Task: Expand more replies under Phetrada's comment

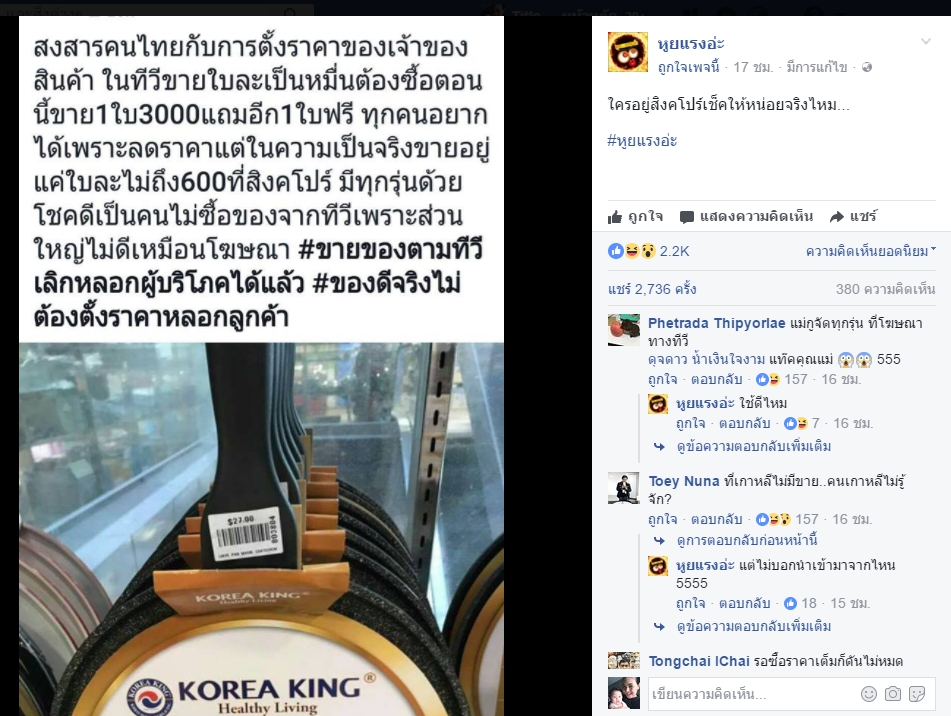Action: [x=754, y=447]
